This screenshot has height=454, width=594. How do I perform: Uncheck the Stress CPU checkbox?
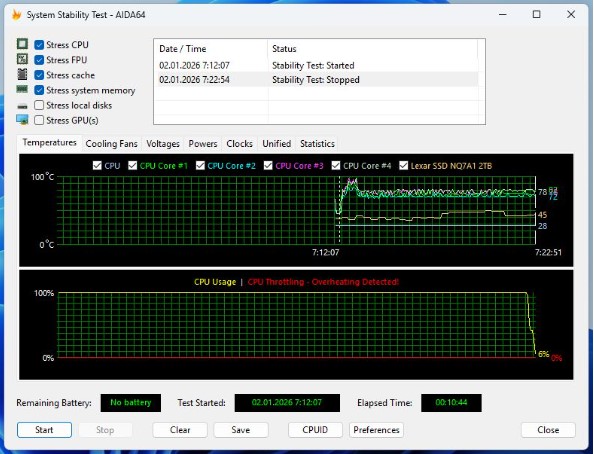click(39, 45)
